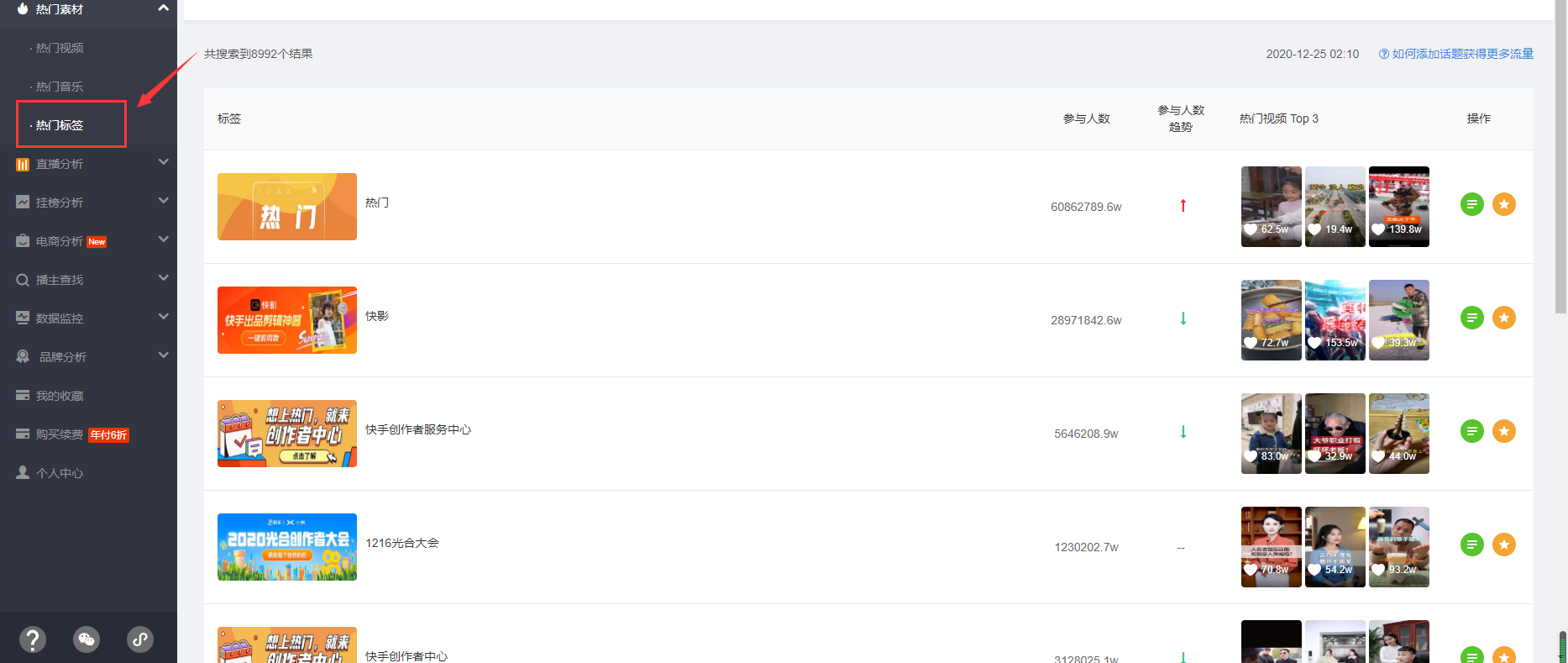Expand the 直播分析 menu chevron
Viewport: 1568px width, 663px height.
(163, 162)
